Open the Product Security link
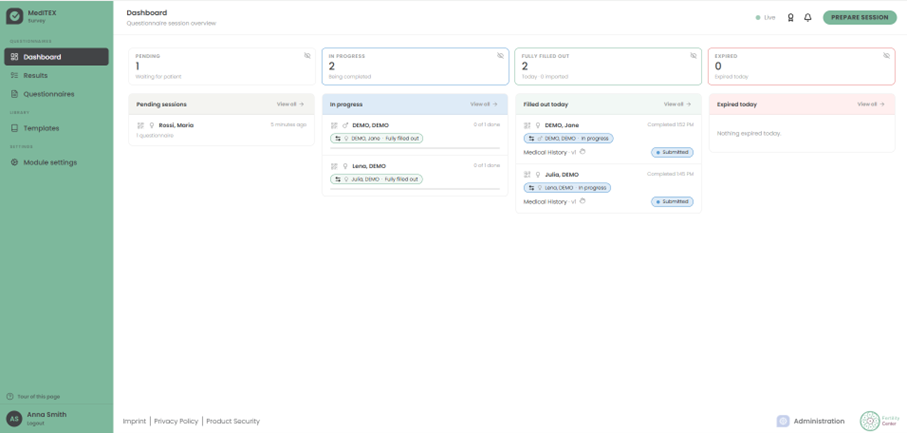Screen dimensions: 907x433 [233, 421]
